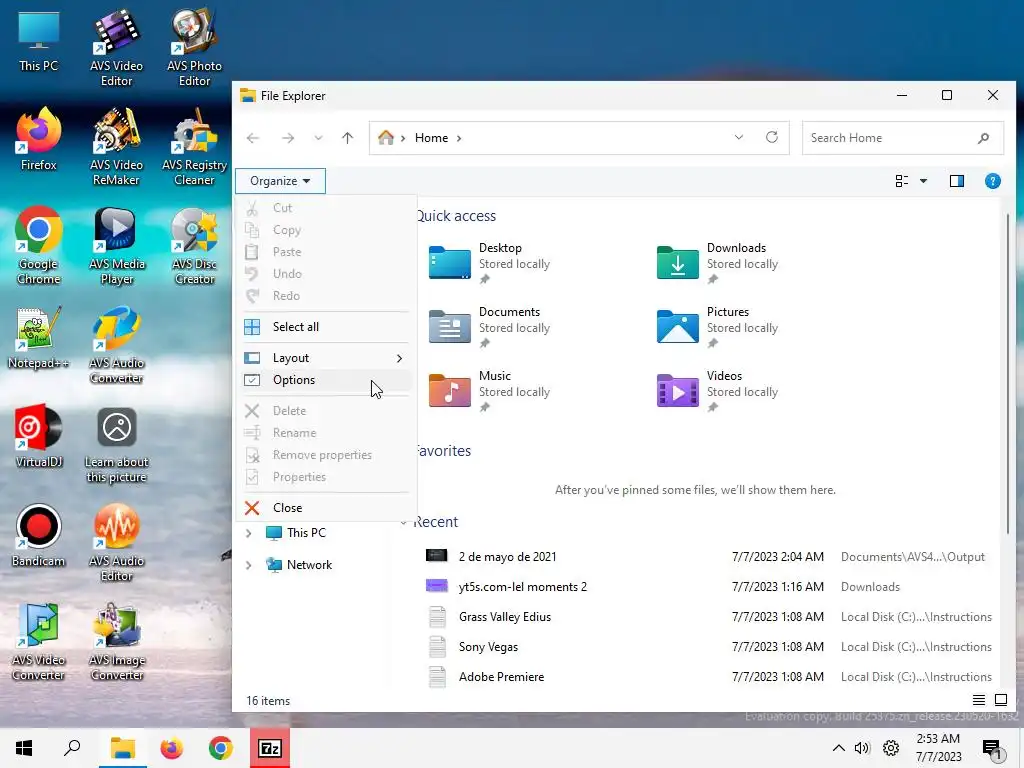This screenshot has height=768, width=1024.
Task: Open taskbar clock showing 2:53 AM
Action: (x=938, y=748)
